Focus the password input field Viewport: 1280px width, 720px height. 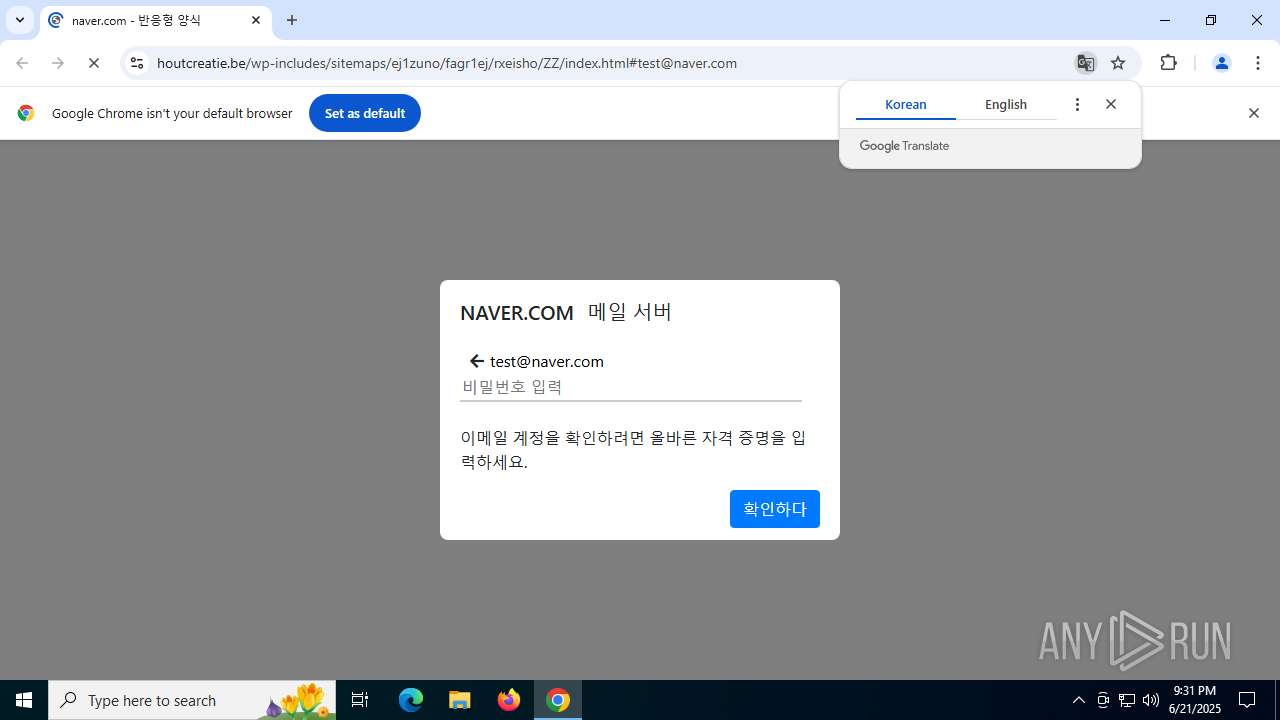pyautogui.click(x=631, y=387)
